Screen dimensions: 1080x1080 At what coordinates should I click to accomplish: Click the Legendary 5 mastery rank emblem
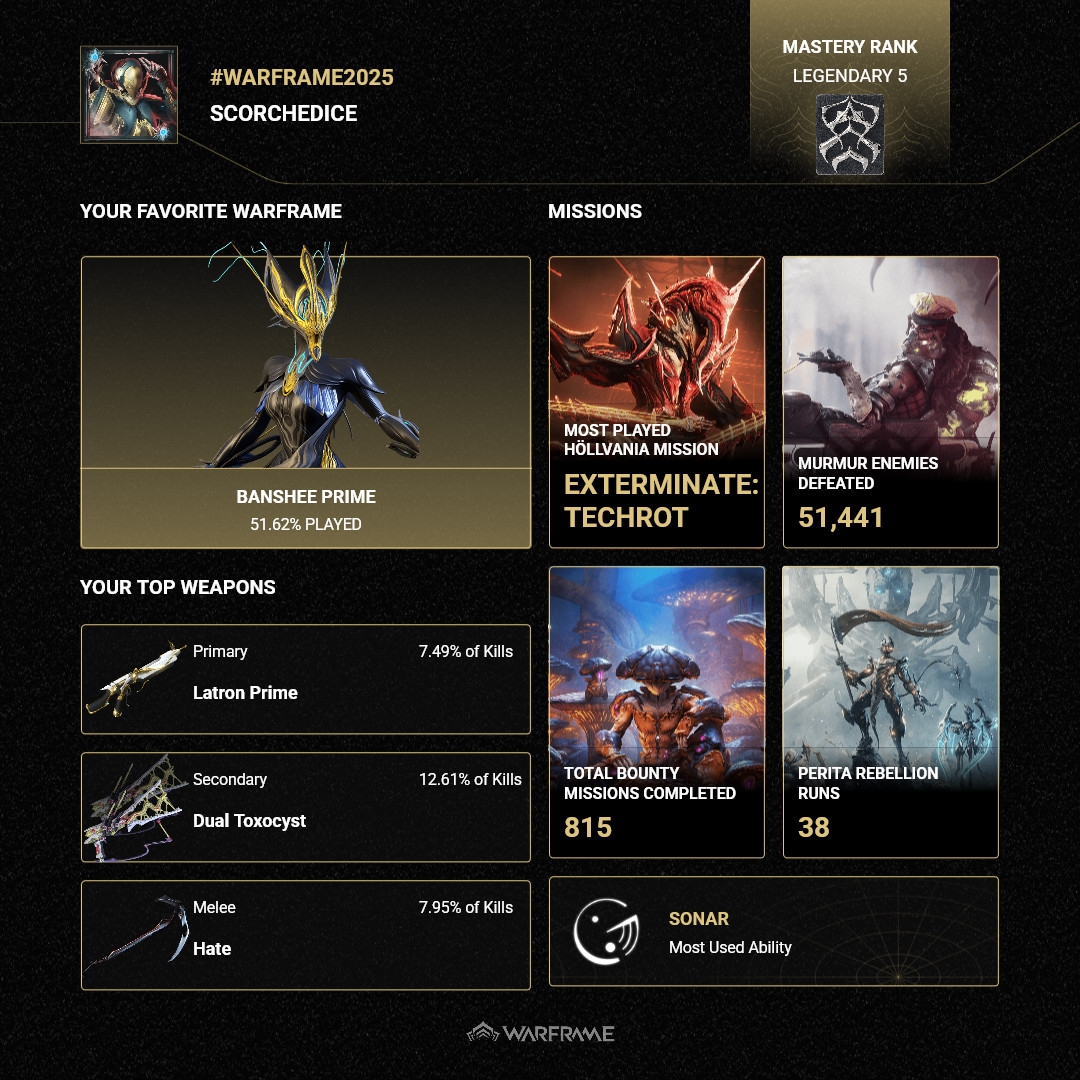coord(849,134)
